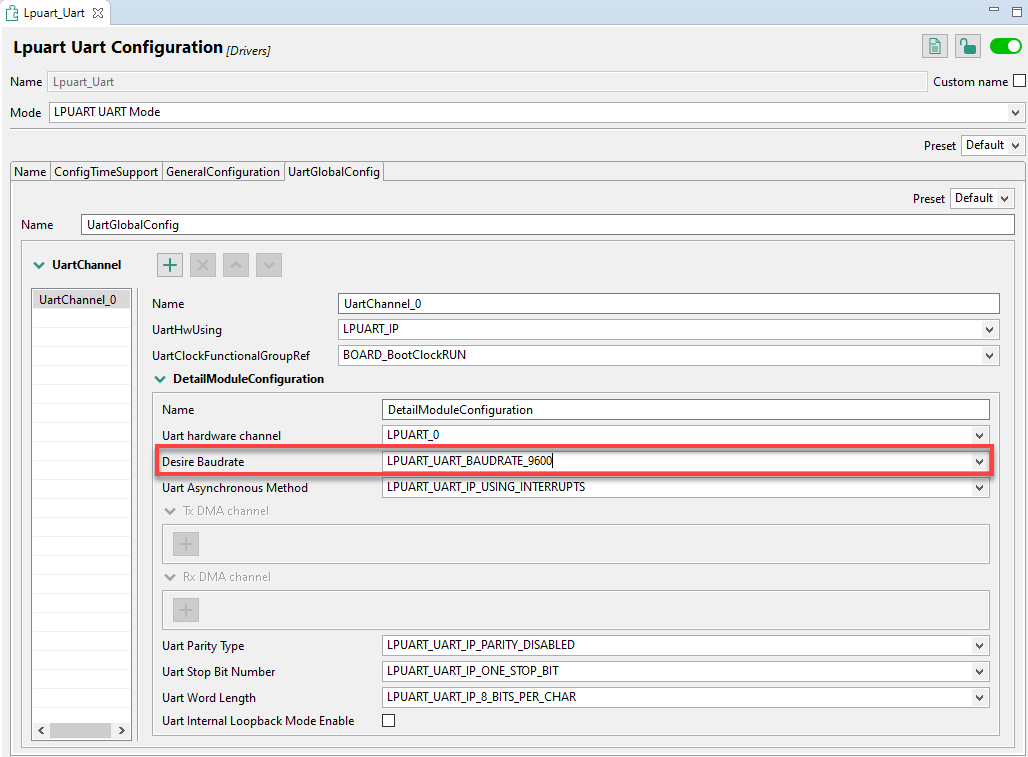
Task: Click the view source file icon
Action: coord(934,46)
